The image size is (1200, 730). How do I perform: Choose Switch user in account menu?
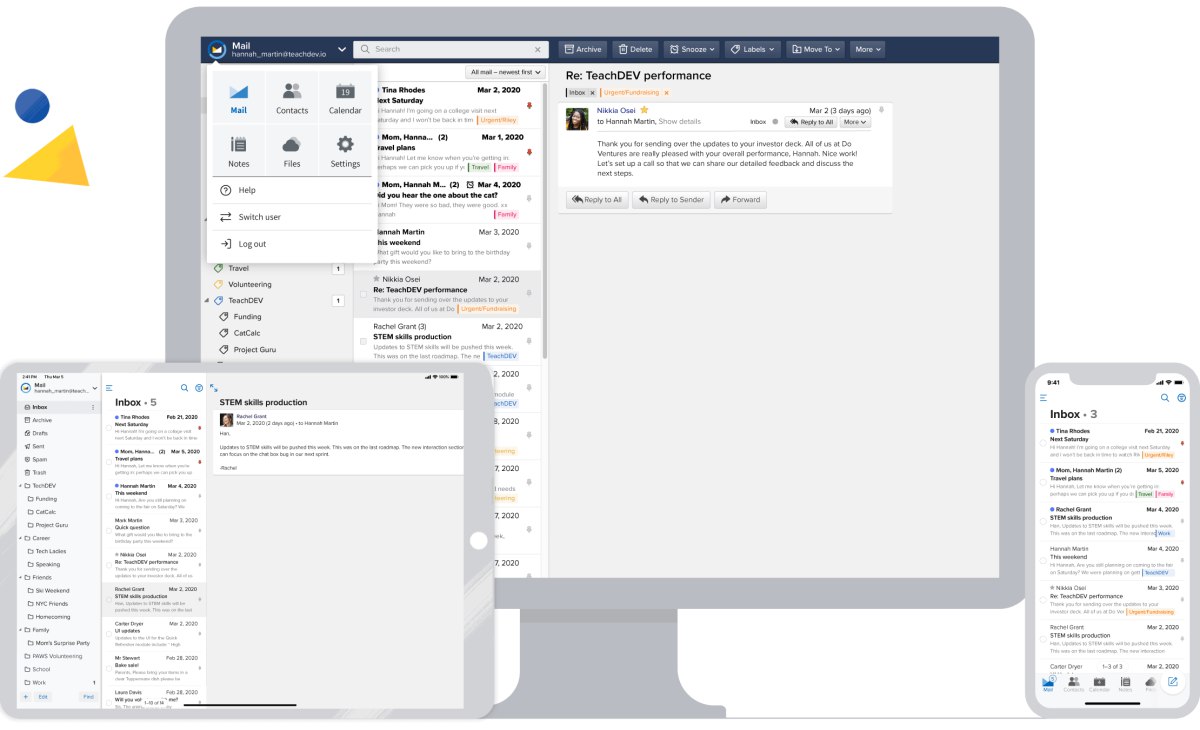290,217
